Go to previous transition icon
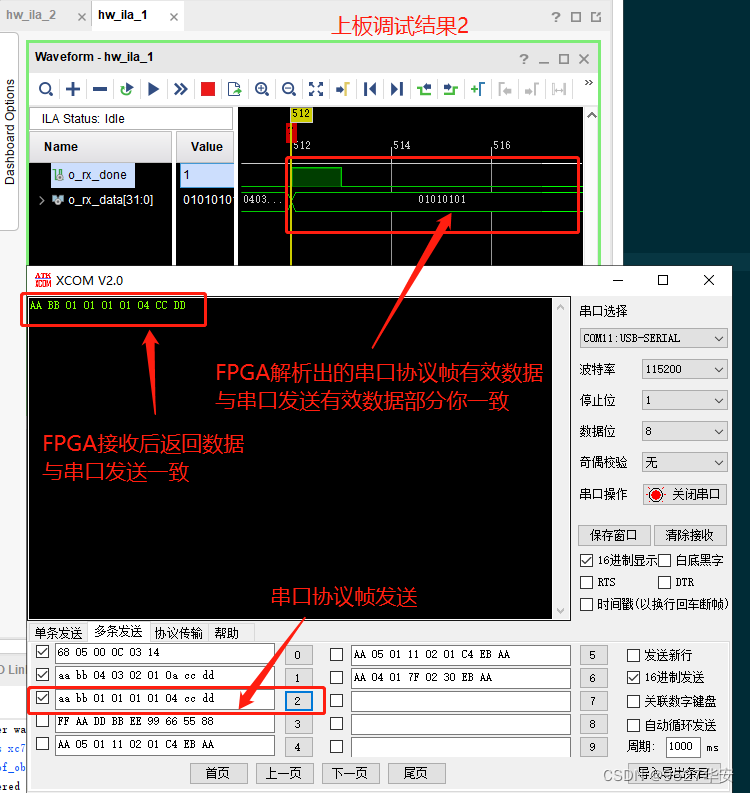Image resolution: width=750 pixels, height=793 pixels. pos(424,90)
